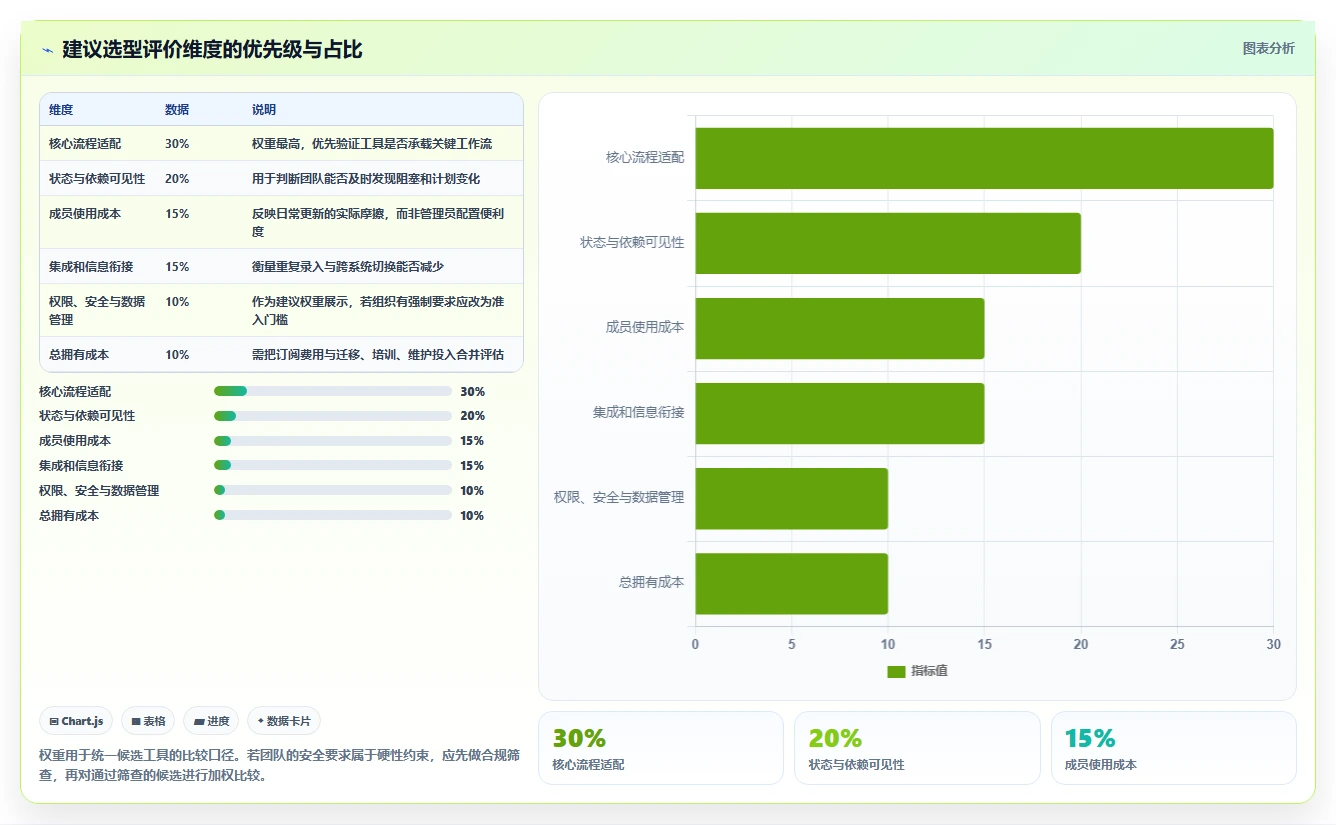Open the 20% 状态与依赖可见性 data card
The height and width of the screenshot is (825, 1336).
coord(917,748)
